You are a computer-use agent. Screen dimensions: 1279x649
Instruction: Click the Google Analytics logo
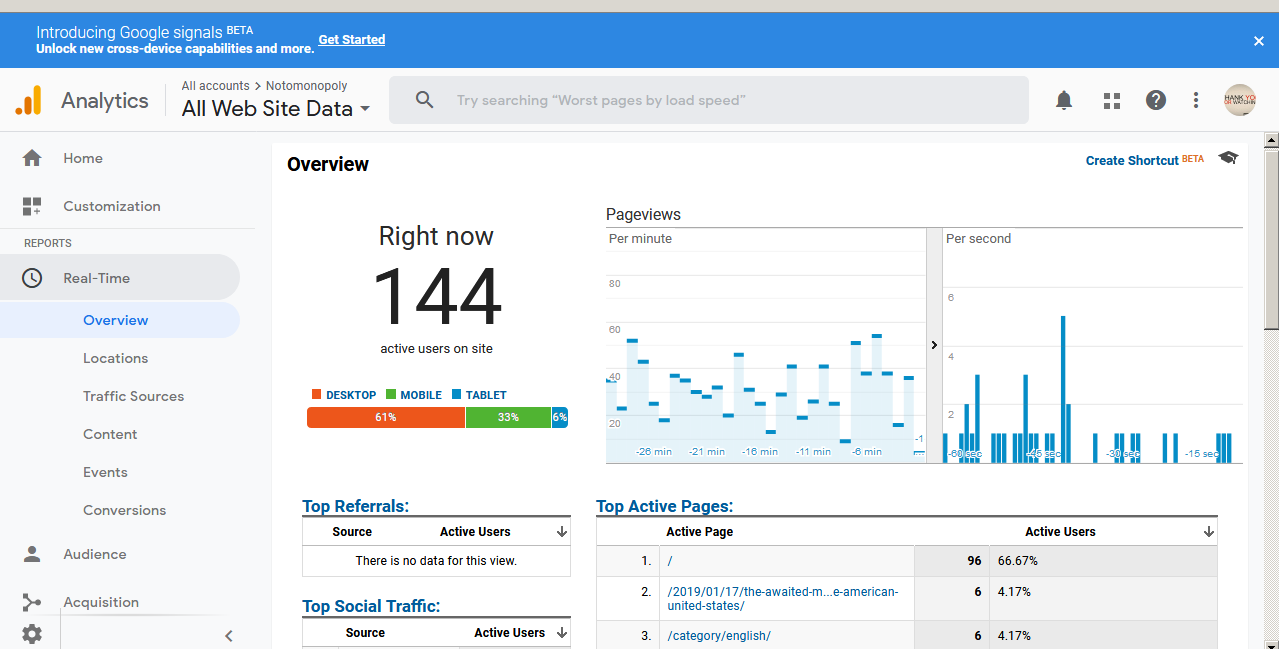tap(29, 100)
